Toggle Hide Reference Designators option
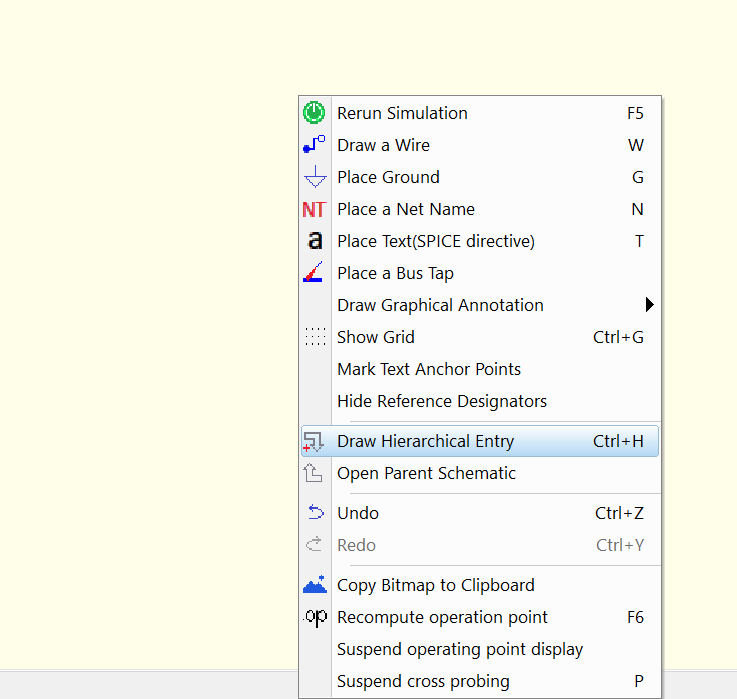 click(442, 401)
